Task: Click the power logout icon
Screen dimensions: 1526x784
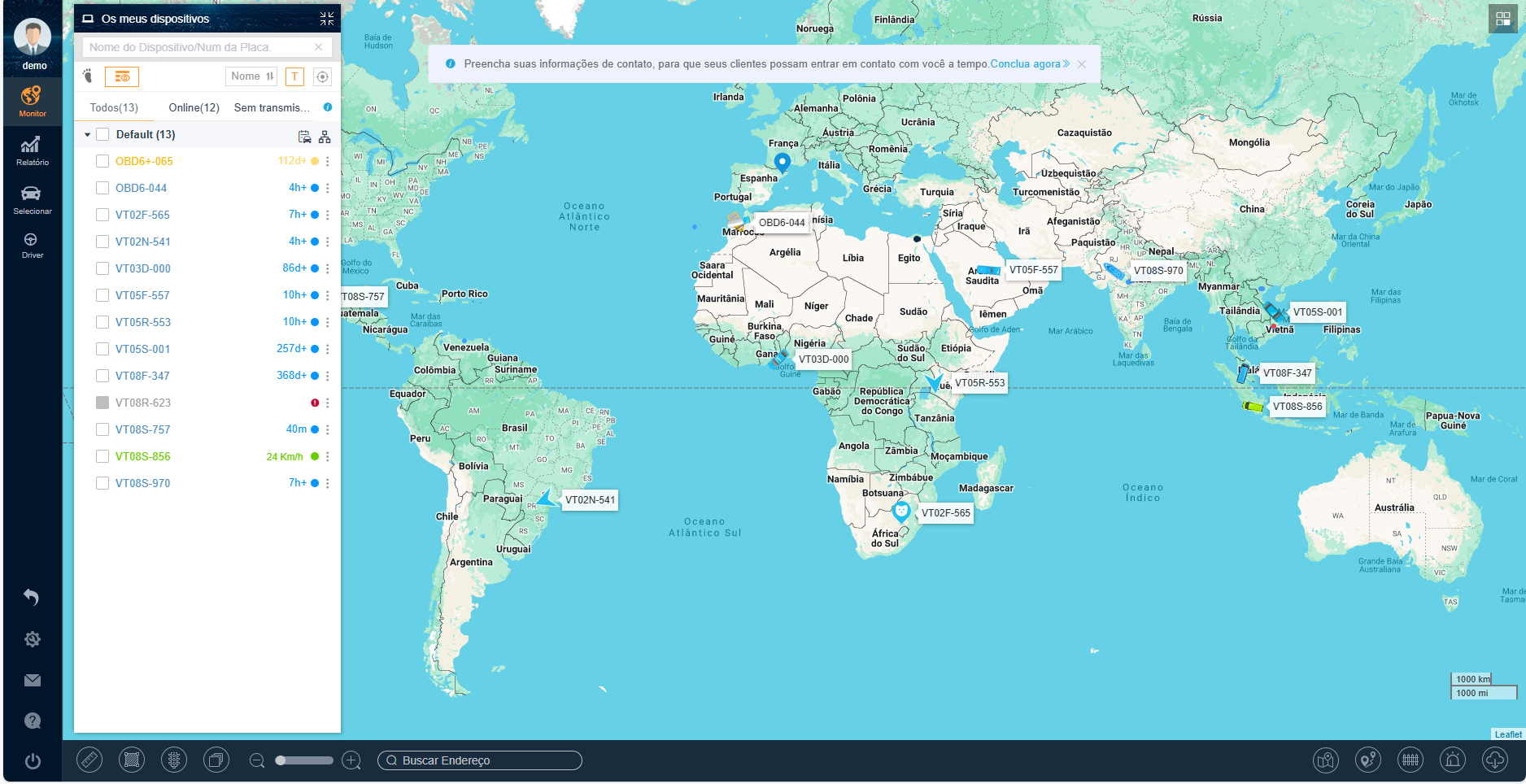Action: 33,761
